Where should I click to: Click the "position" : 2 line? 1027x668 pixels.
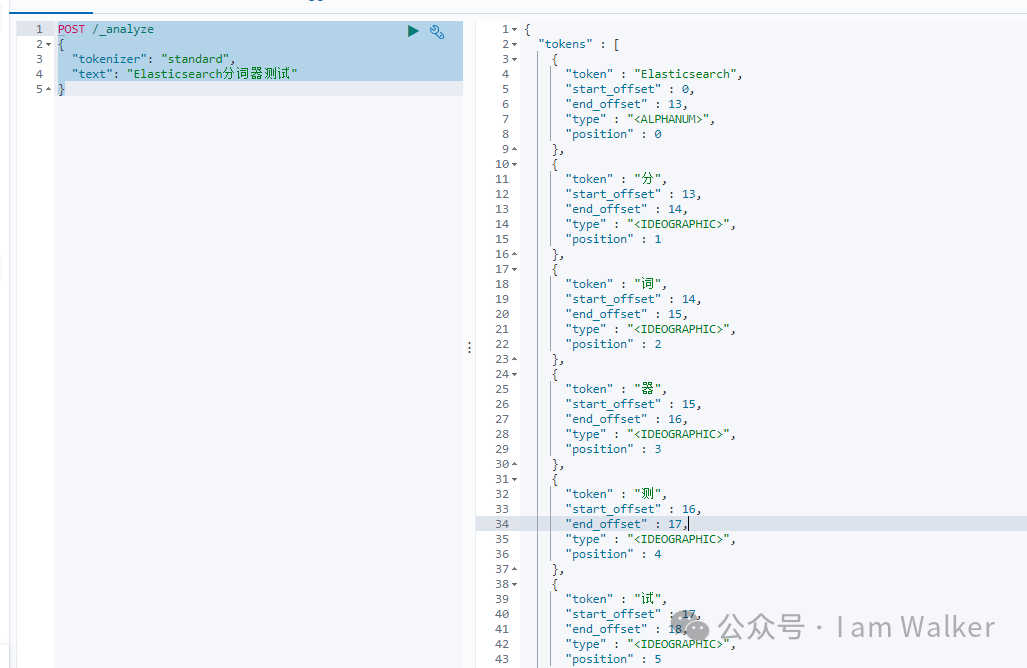pyautogui.click(x=614, y=344)
